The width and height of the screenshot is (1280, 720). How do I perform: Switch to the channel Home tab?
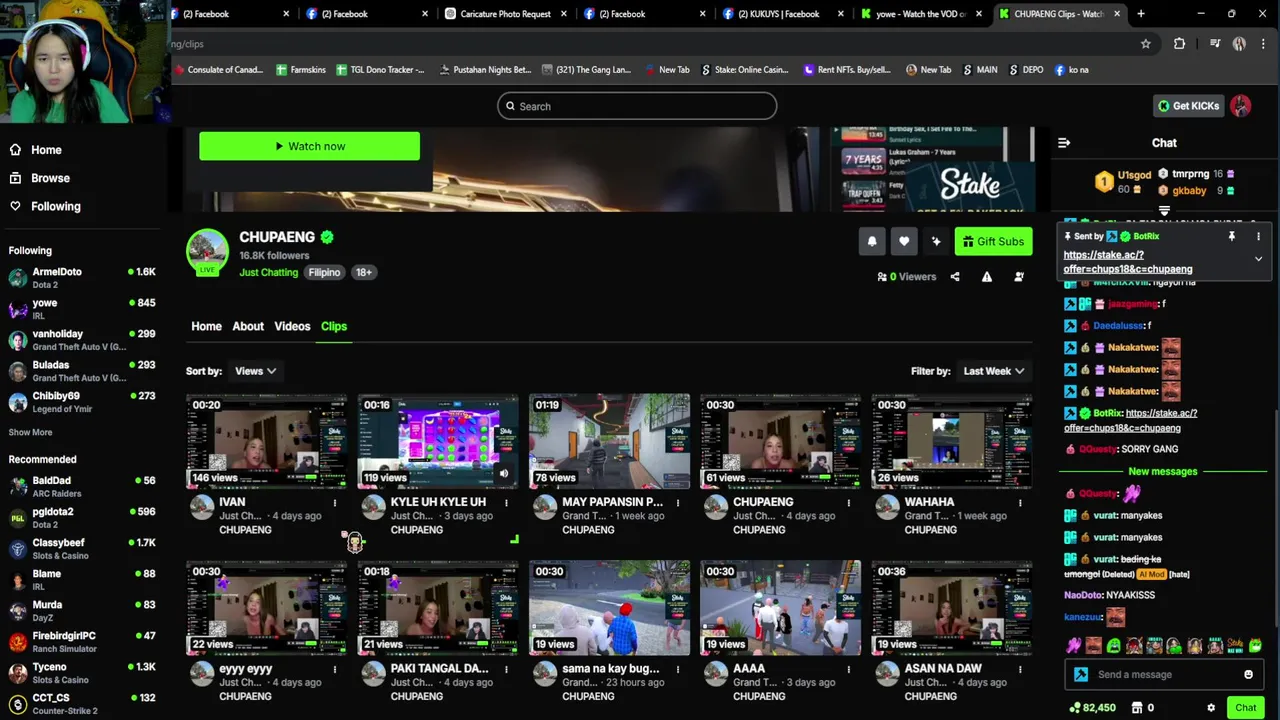click(206, 326)
